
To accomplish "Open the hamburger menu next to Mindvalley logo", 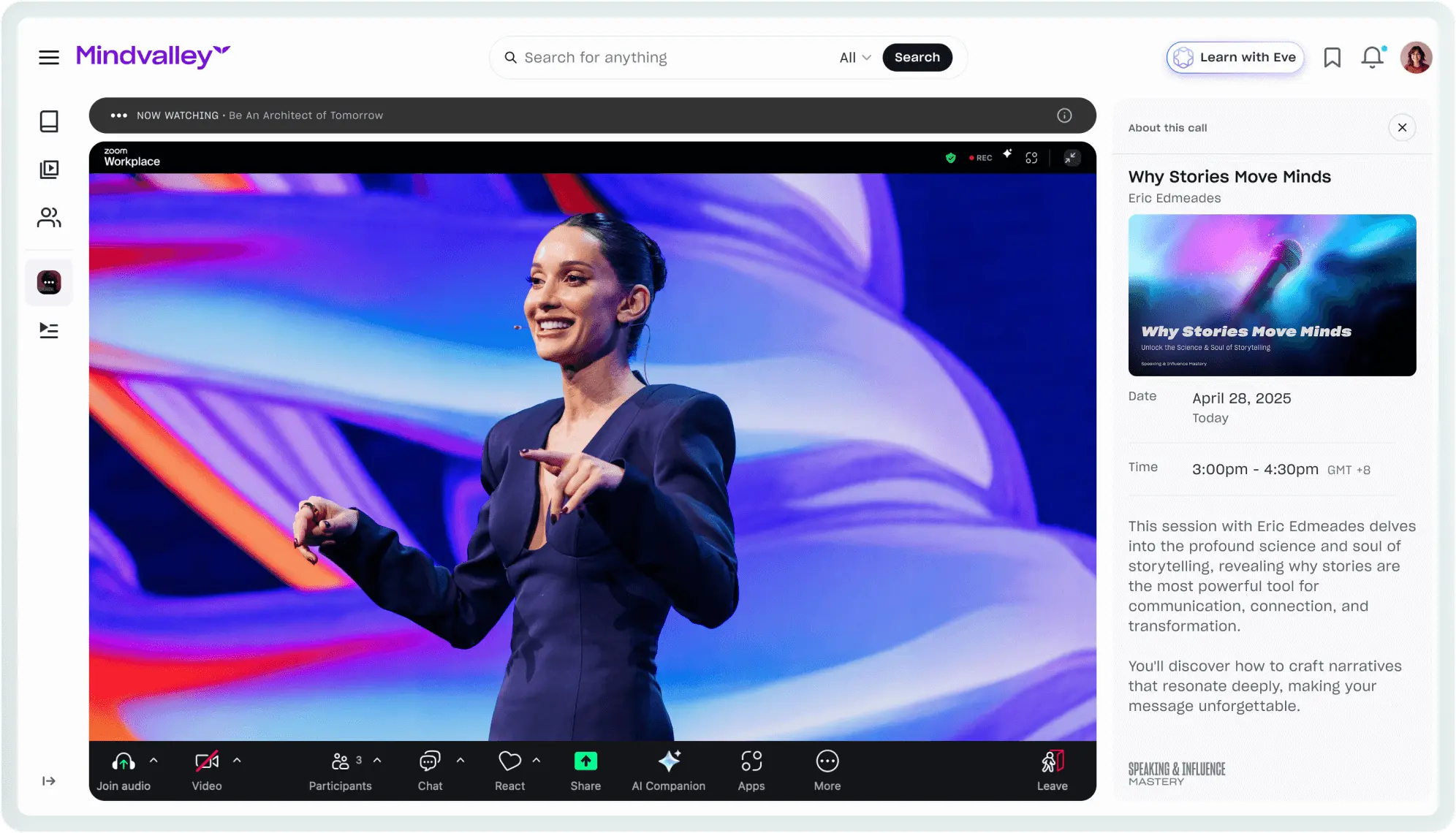I will [49, 57].
